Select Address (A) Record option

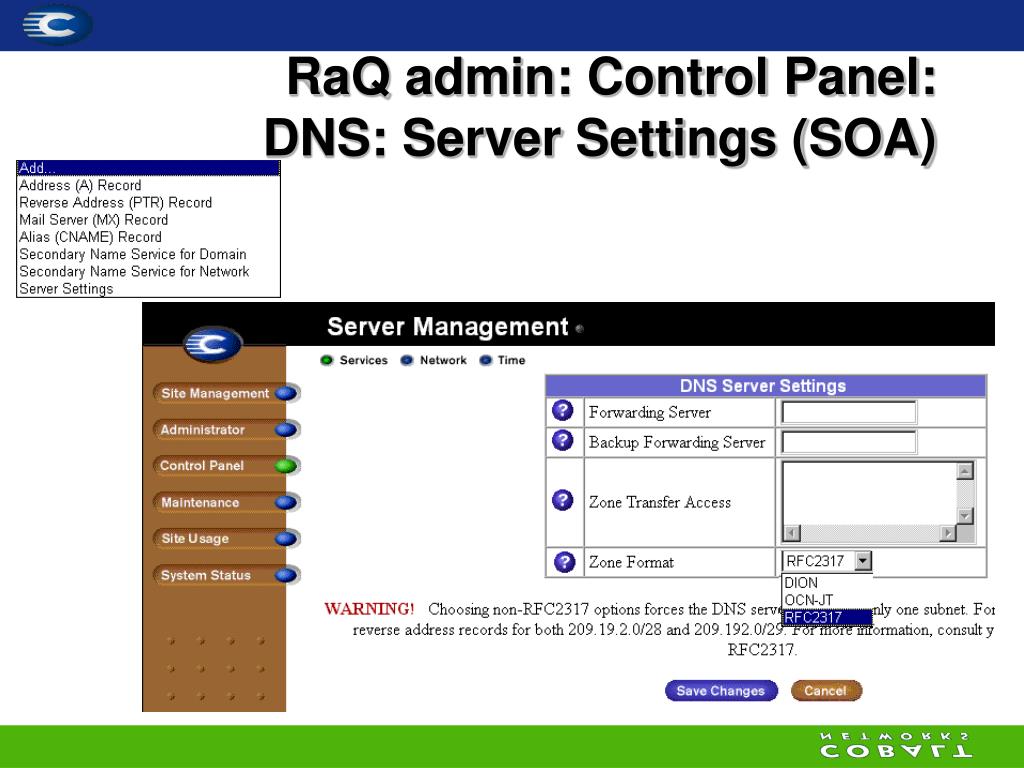(148, 185)
